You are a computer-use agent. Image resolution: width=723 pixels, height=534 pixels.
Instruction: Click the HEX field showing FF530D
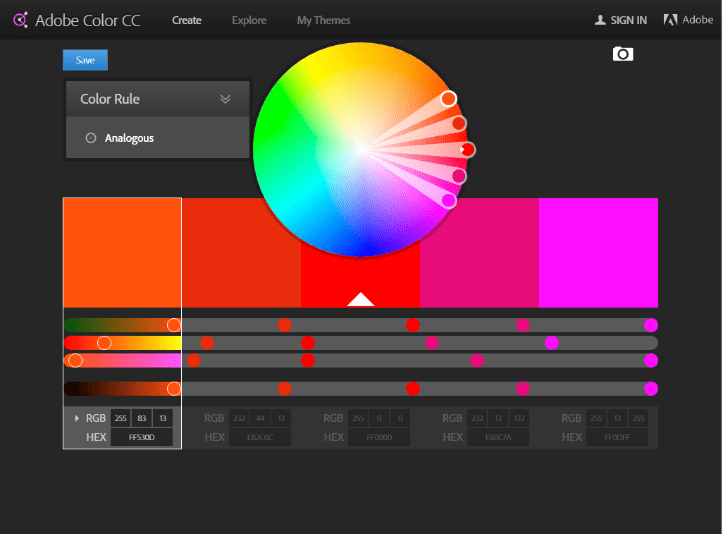click(141, 437)
